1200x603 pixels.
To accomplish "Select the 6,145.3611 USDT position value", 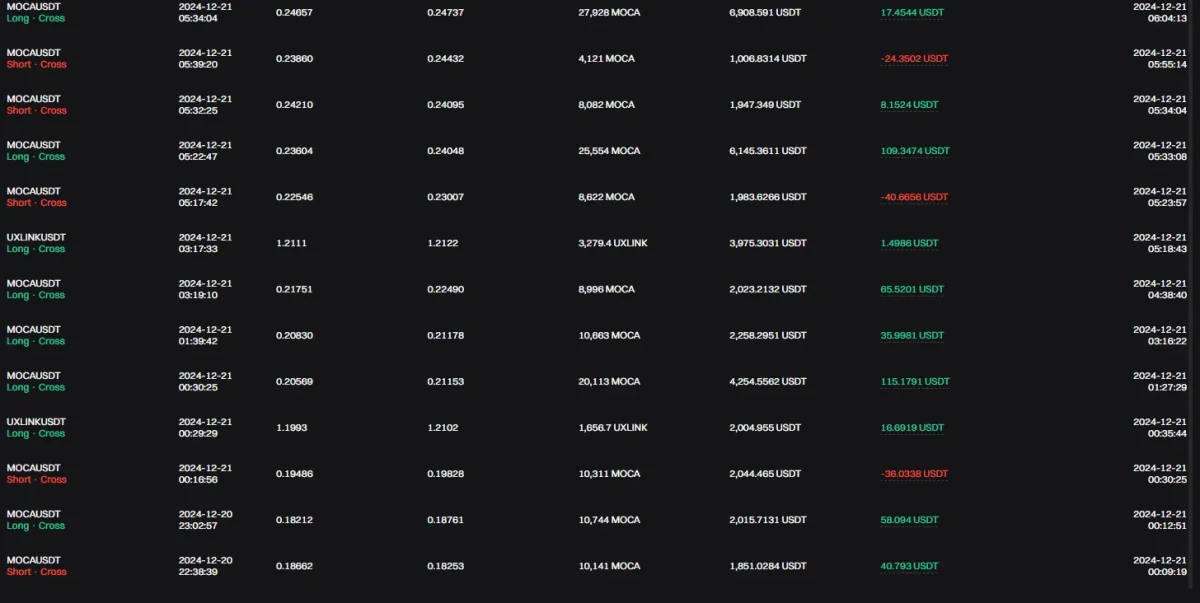I will click(x=768, y=151).
